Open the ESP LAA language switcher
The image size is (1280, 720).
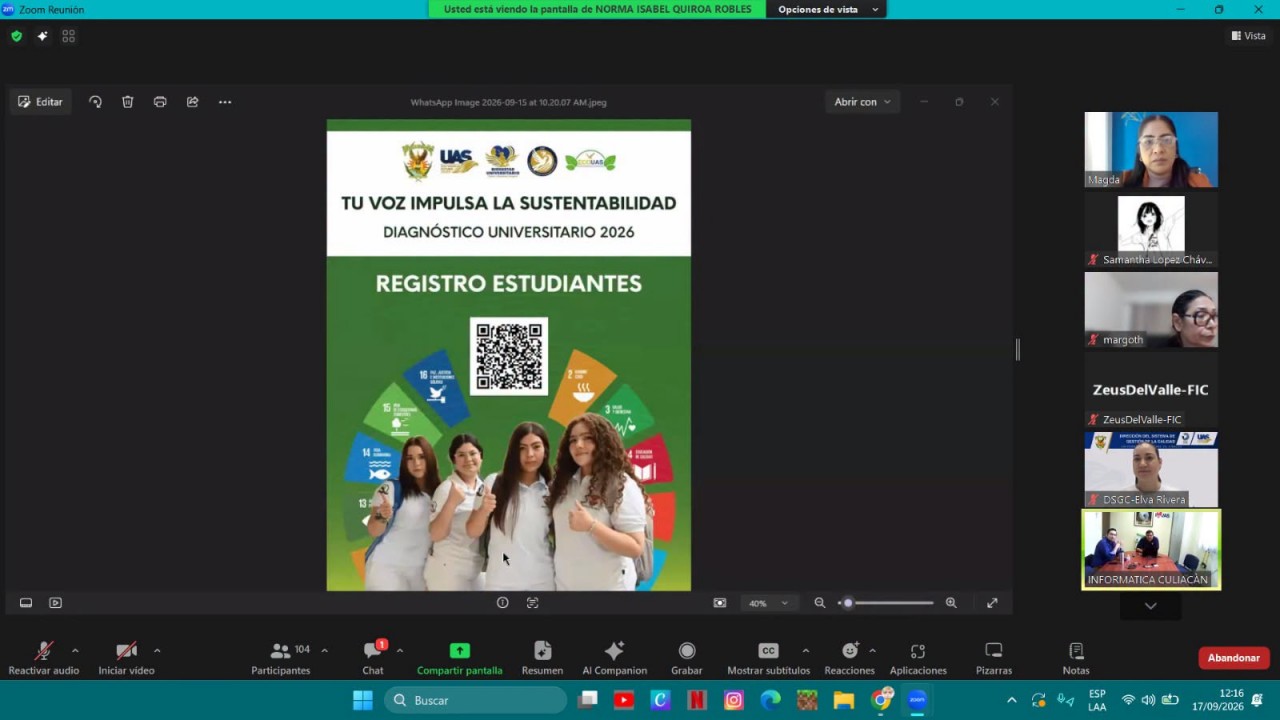point(1097,700)
